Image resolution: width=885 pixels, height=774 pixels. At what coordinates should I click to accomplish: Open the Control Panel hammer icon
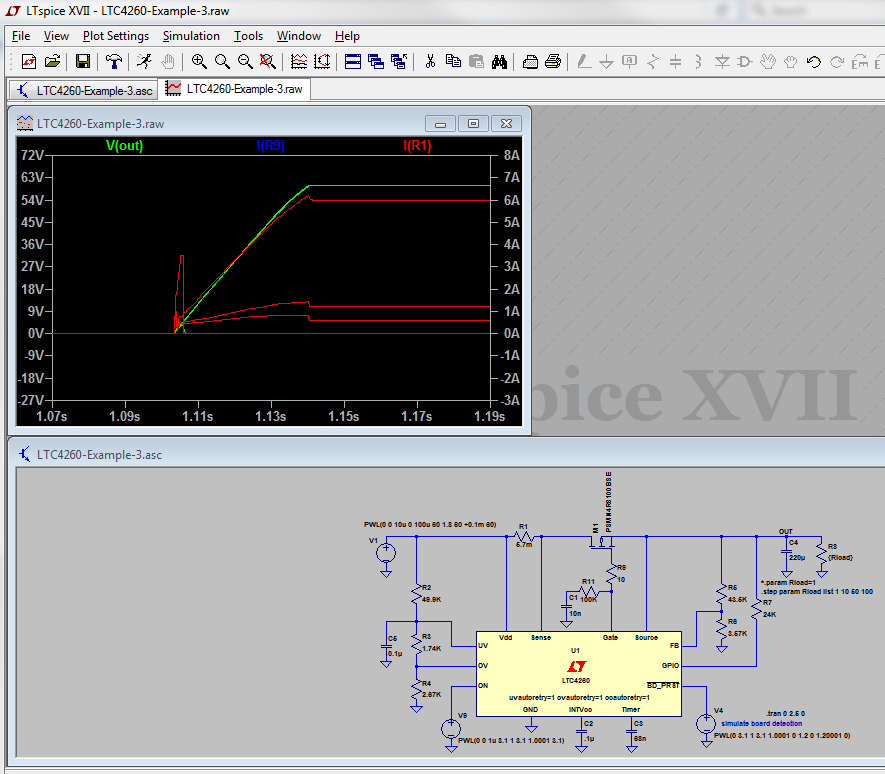tap(114, 61)
